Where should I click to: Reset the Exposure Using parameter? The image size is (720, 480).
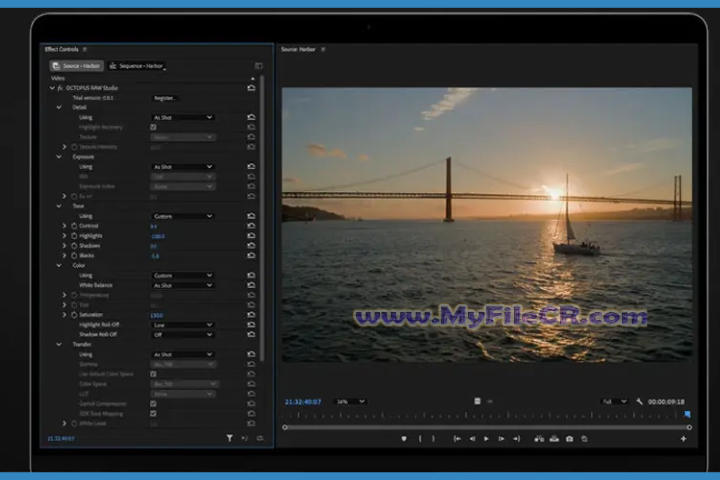251,167
